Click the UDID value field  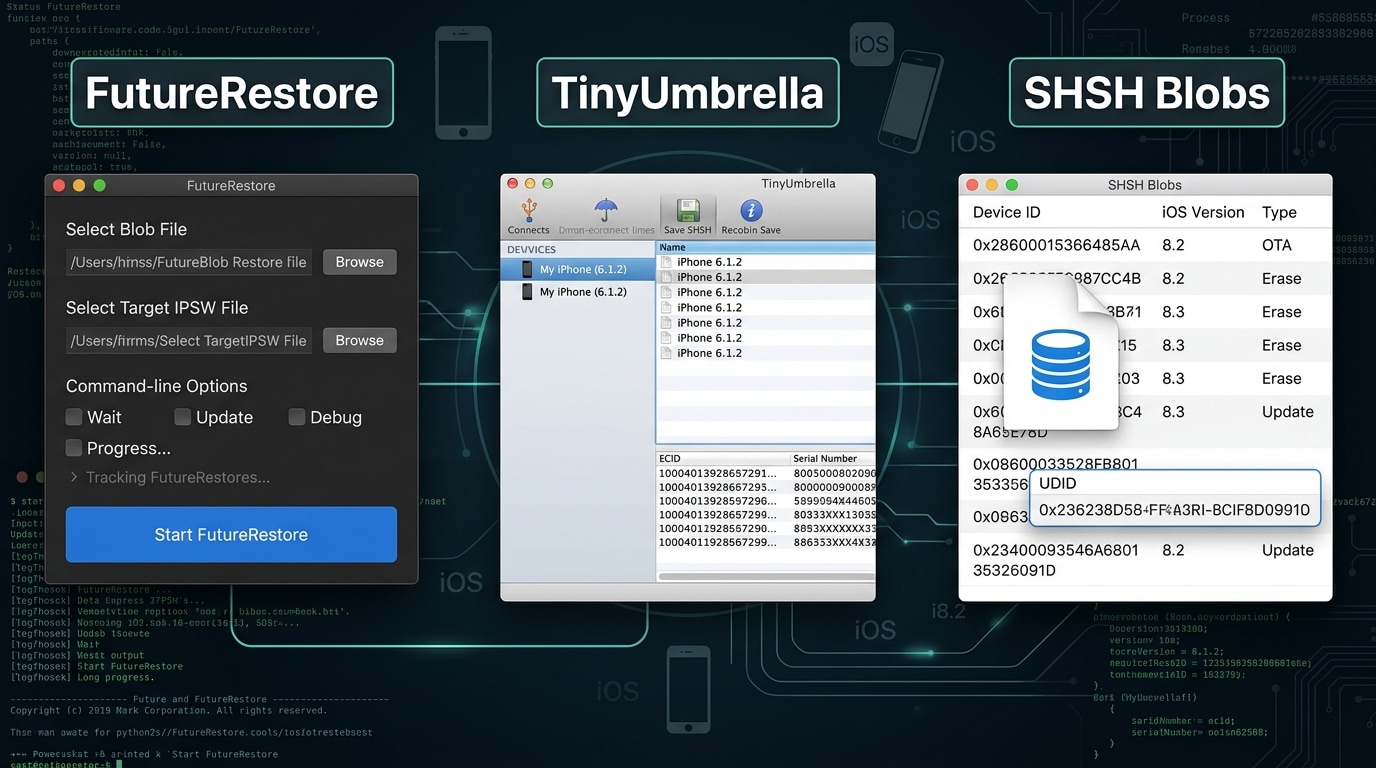1175,510
